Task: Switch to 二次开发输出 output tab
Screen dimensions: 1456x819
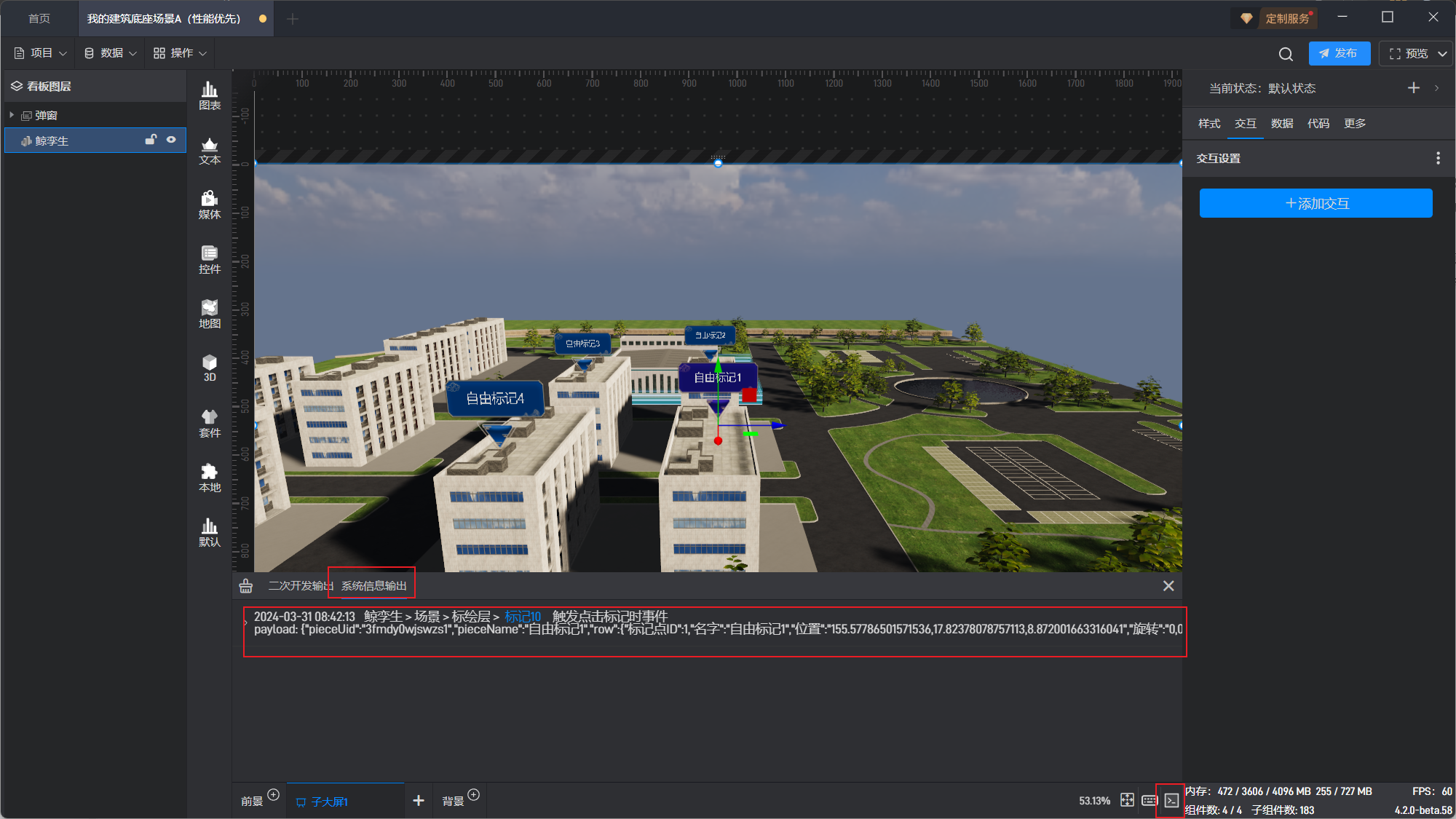Action: tap(299, 586)
